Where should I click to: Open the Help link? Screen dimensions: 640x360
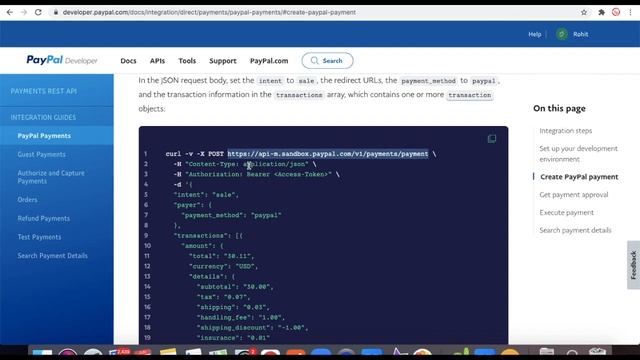pyautogui.click(x=535, y=34)
